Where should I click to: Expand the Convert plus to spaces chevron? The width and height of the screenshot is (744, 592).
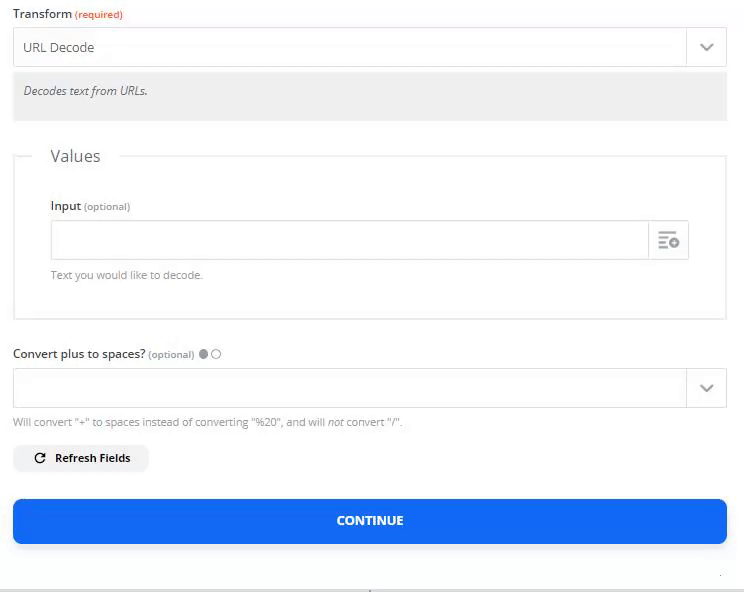tap(707, 388)
